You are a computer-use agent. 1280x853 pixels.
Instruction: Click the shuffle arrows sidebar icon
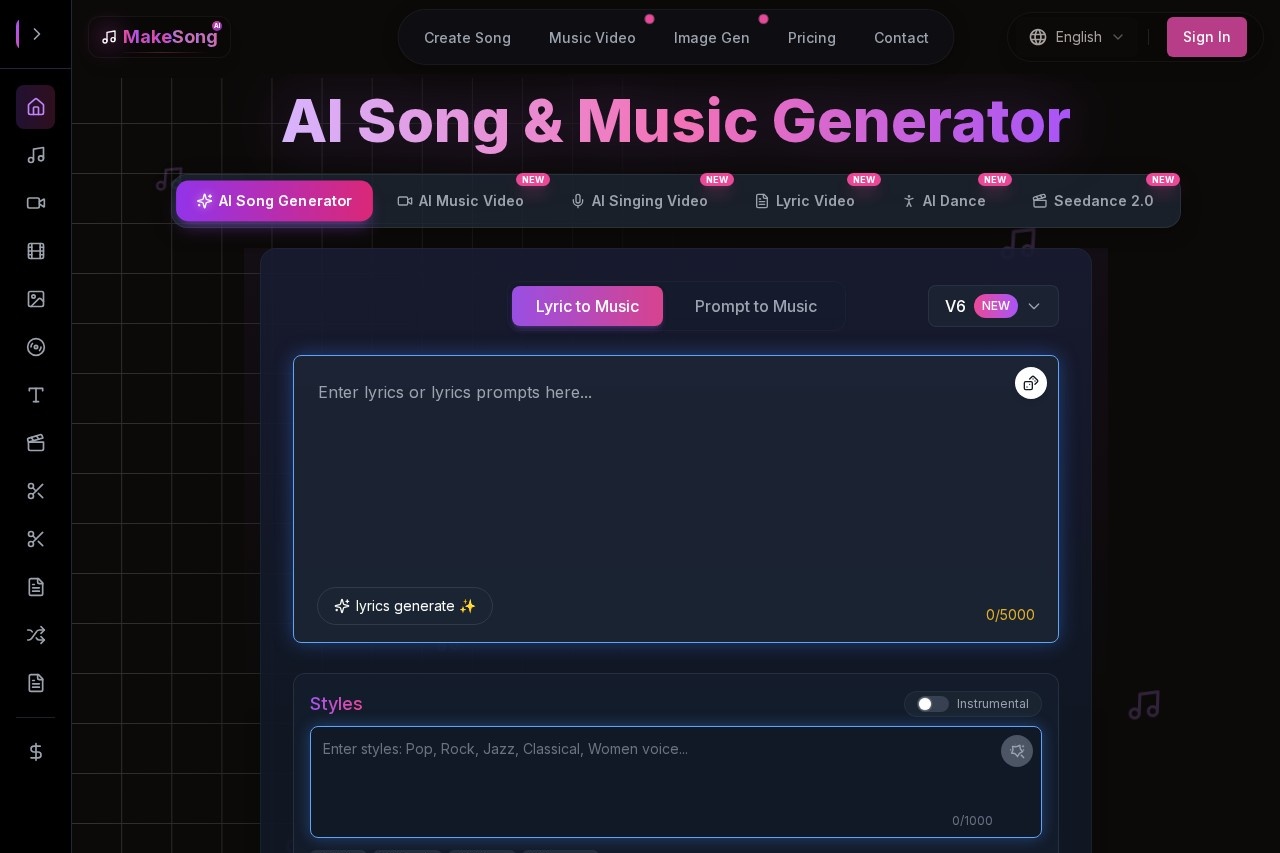[x=36, y=635]
